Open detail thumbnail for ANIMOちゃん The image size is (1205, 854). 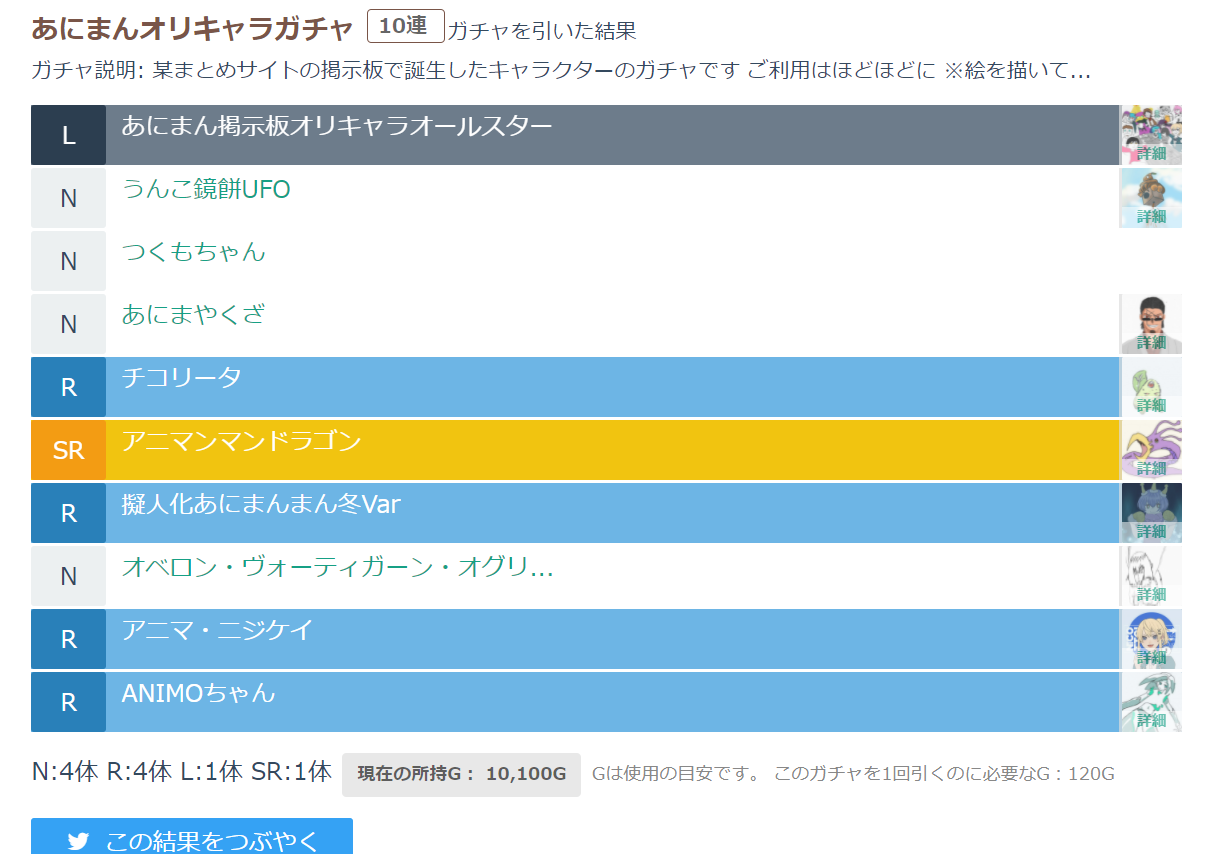(x=1150, y=702)
